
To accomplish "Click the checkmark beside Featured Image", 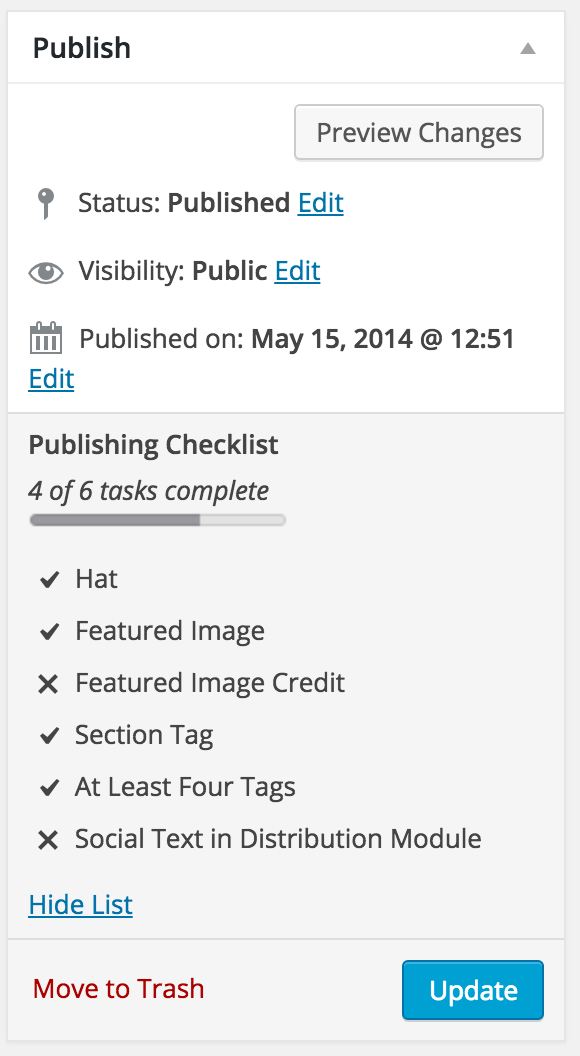I will [x=49, y=632].
